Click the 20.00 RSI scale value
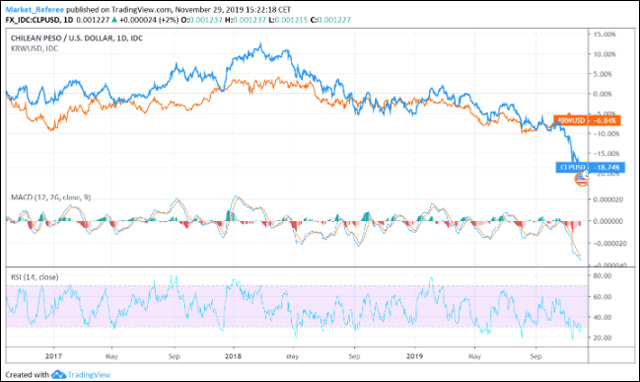This screenshot has height=382, width=640. click(x=602, y=338)
